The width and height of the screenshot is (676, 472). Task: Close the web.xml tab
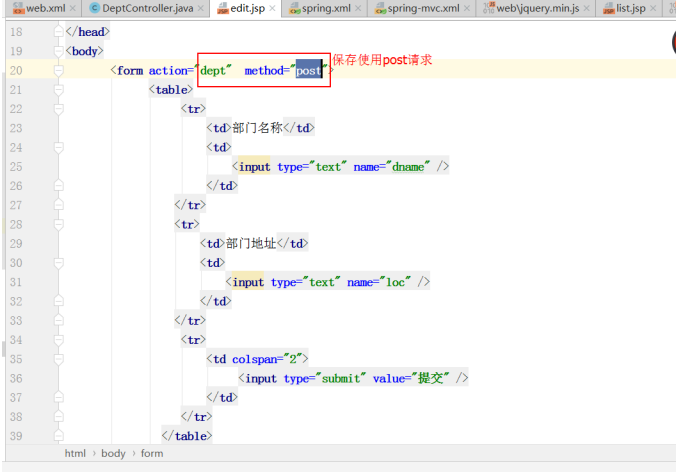coord(72,8)
